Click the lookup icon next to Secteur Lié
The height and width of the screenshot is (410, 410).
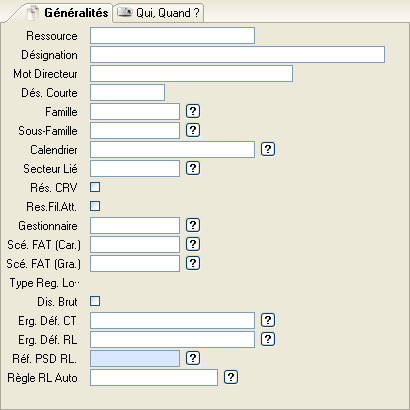click(193, 168)
